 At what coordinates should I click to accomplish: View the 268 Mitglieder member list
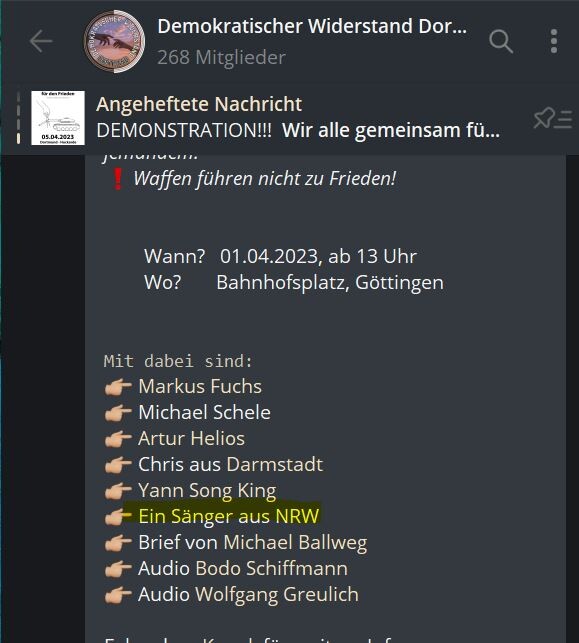click(x=221, y=57)
